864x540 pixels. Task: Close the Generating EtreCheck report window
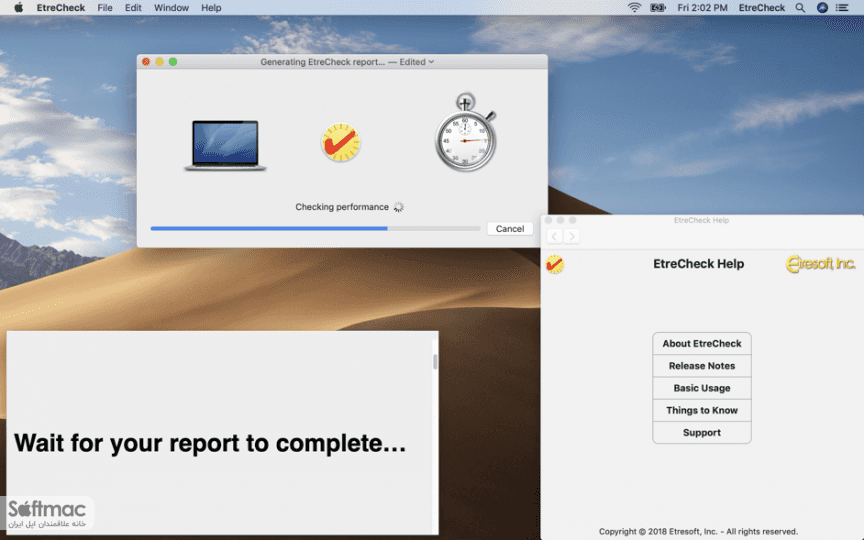tap(146, 62)
